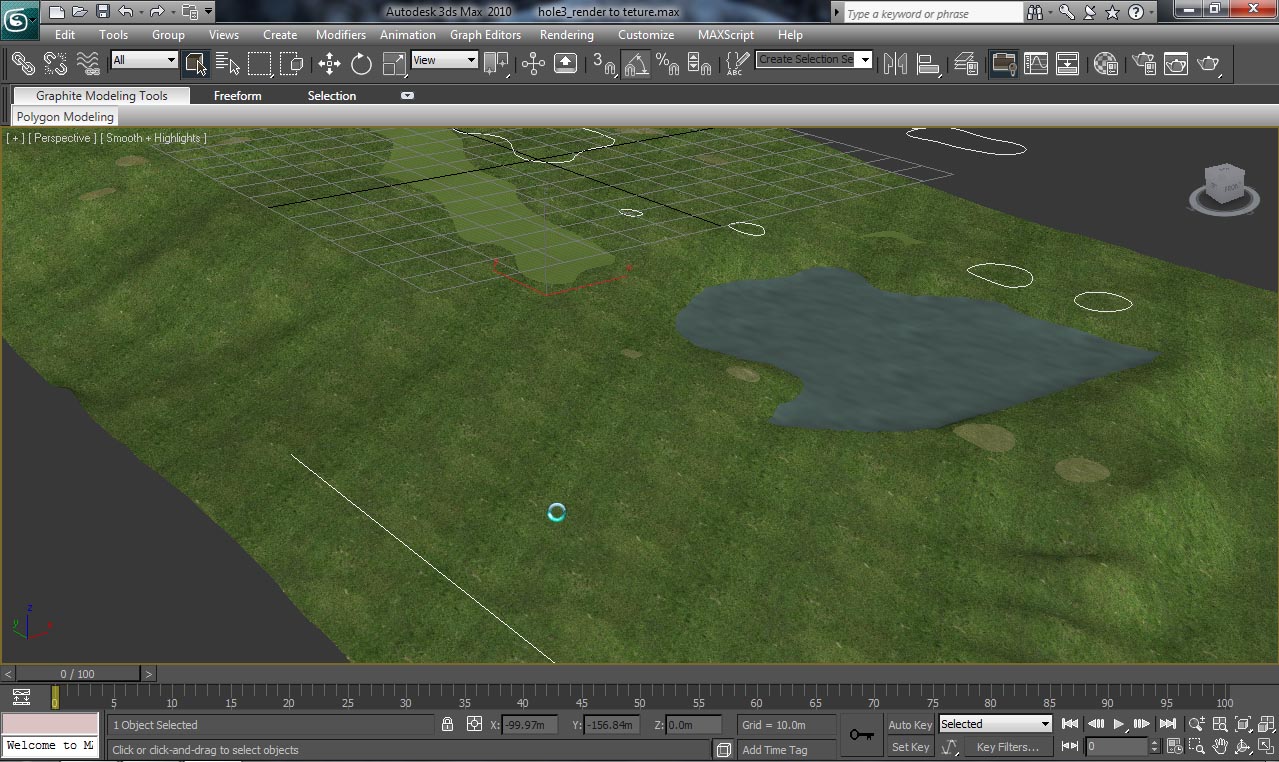Choose the Select and Scale tool
This screenshot has height=762, width=1279.
coord(394,64)
